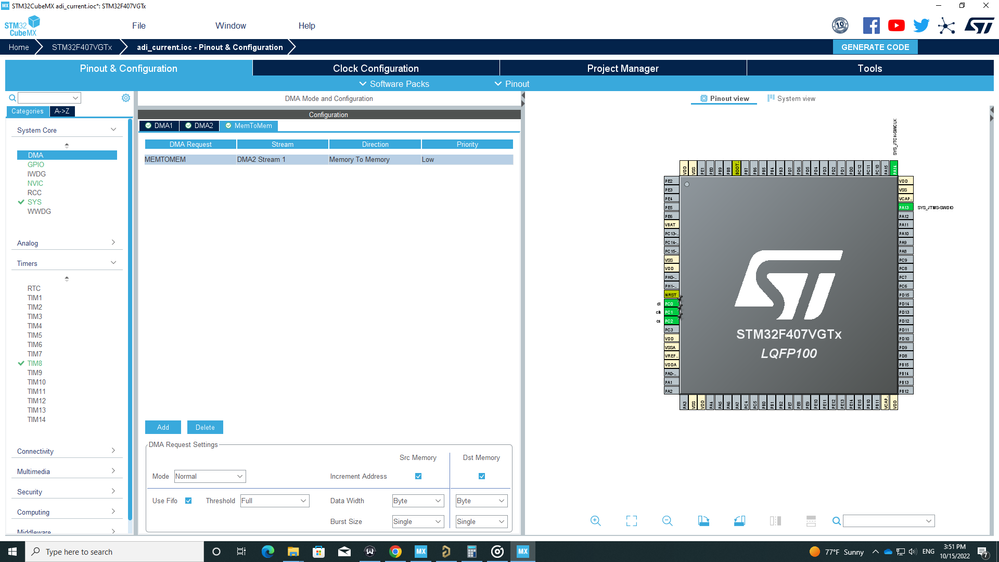Open the Help menu
This screenshot has width=999, height=562.
306,26
